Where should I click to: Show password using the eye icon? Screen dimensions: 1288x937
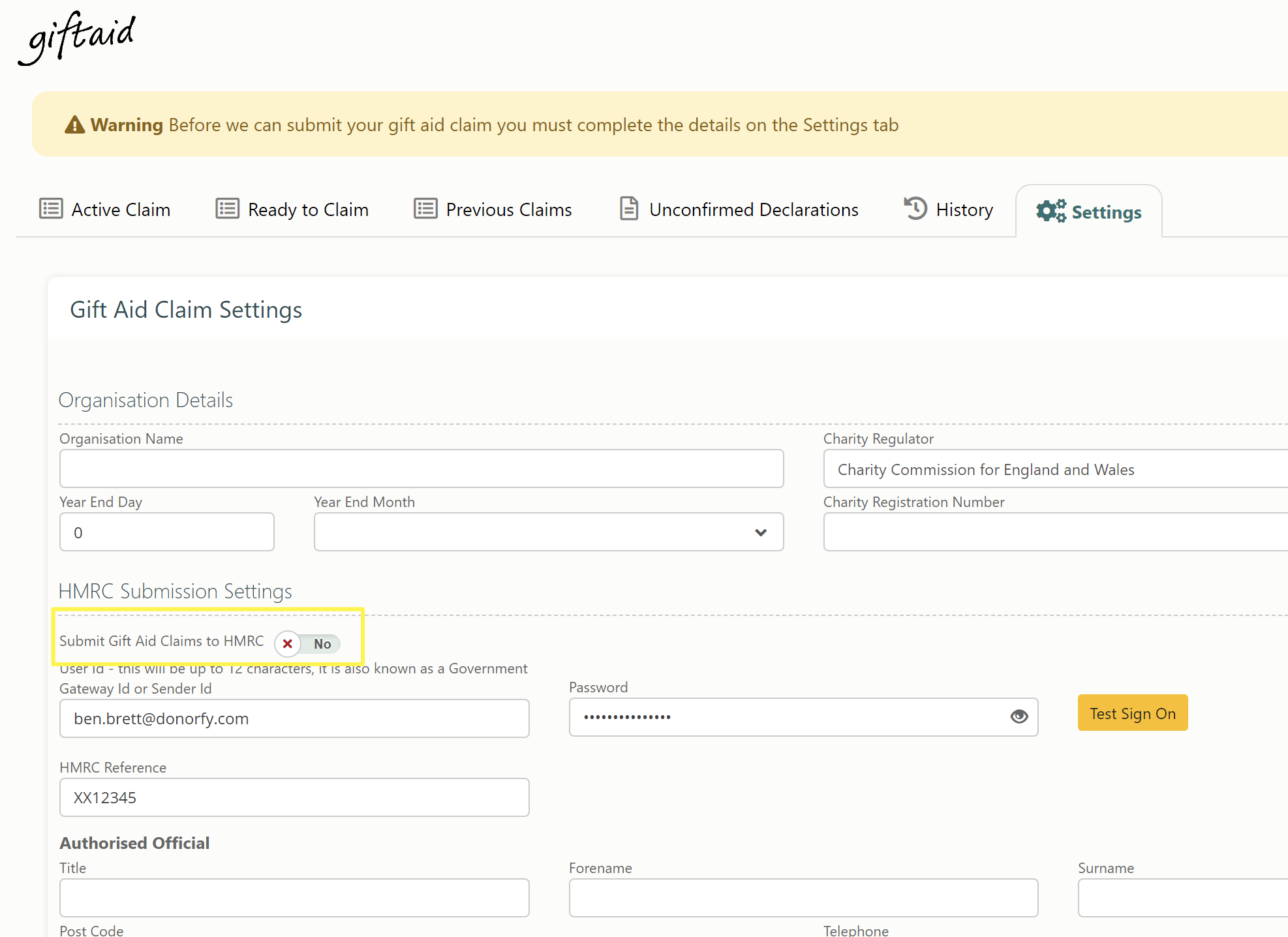(1019, 716)
